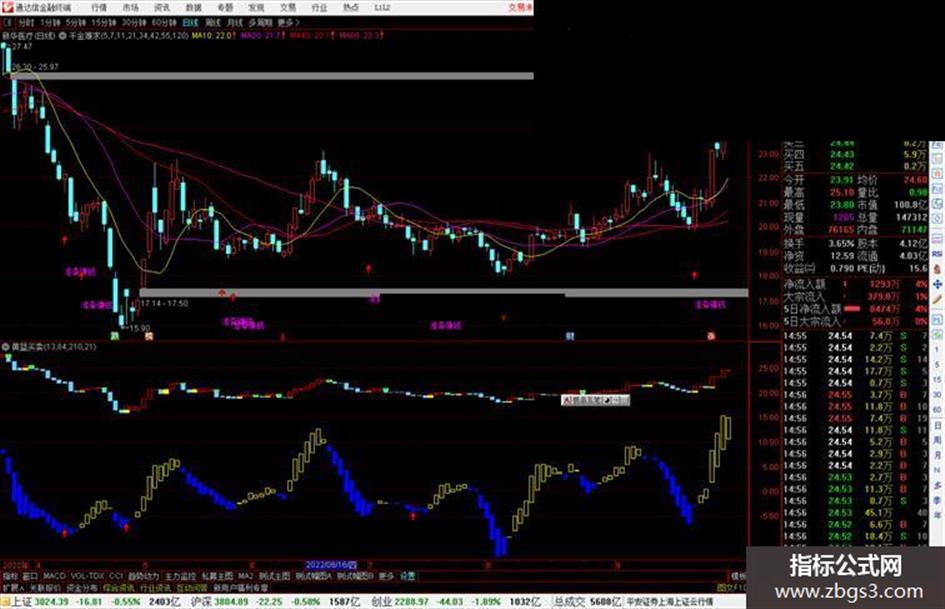The height and width of the screenshot is (609, 945).
Task: Open the 综合资讯 tab
Action: 118,587
